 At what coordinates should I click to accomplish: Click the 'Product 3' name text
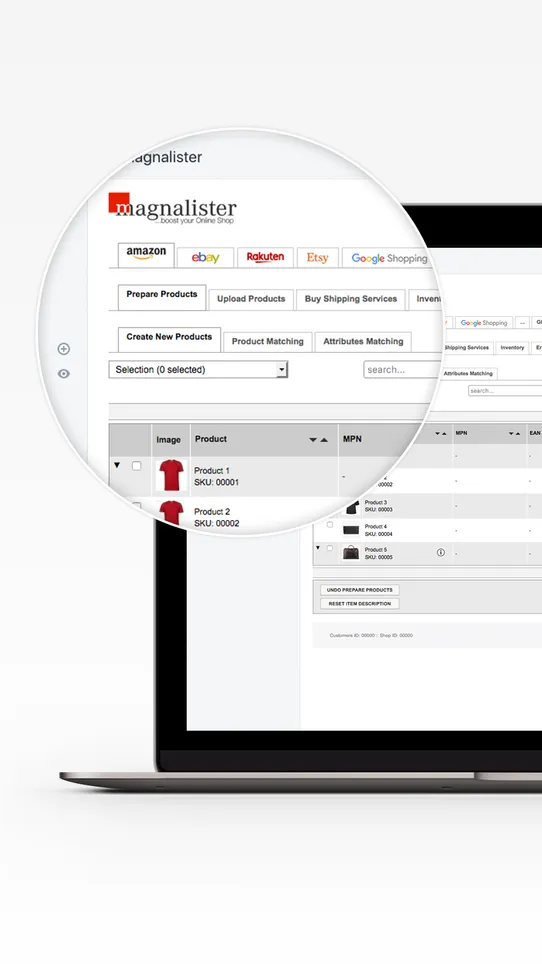376,502
